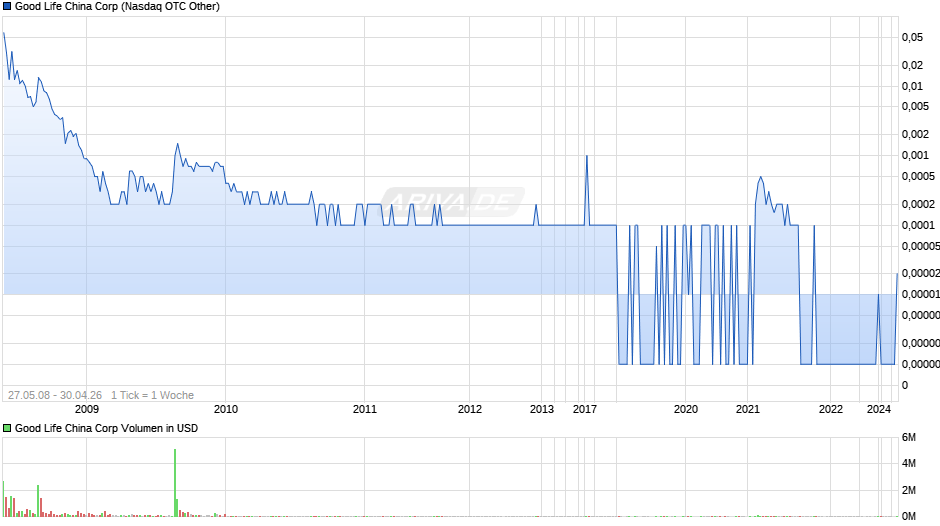This screenshot has width=940, height=526.
Task: Click the 0,01 price axis label
Action: pos(912,86)
